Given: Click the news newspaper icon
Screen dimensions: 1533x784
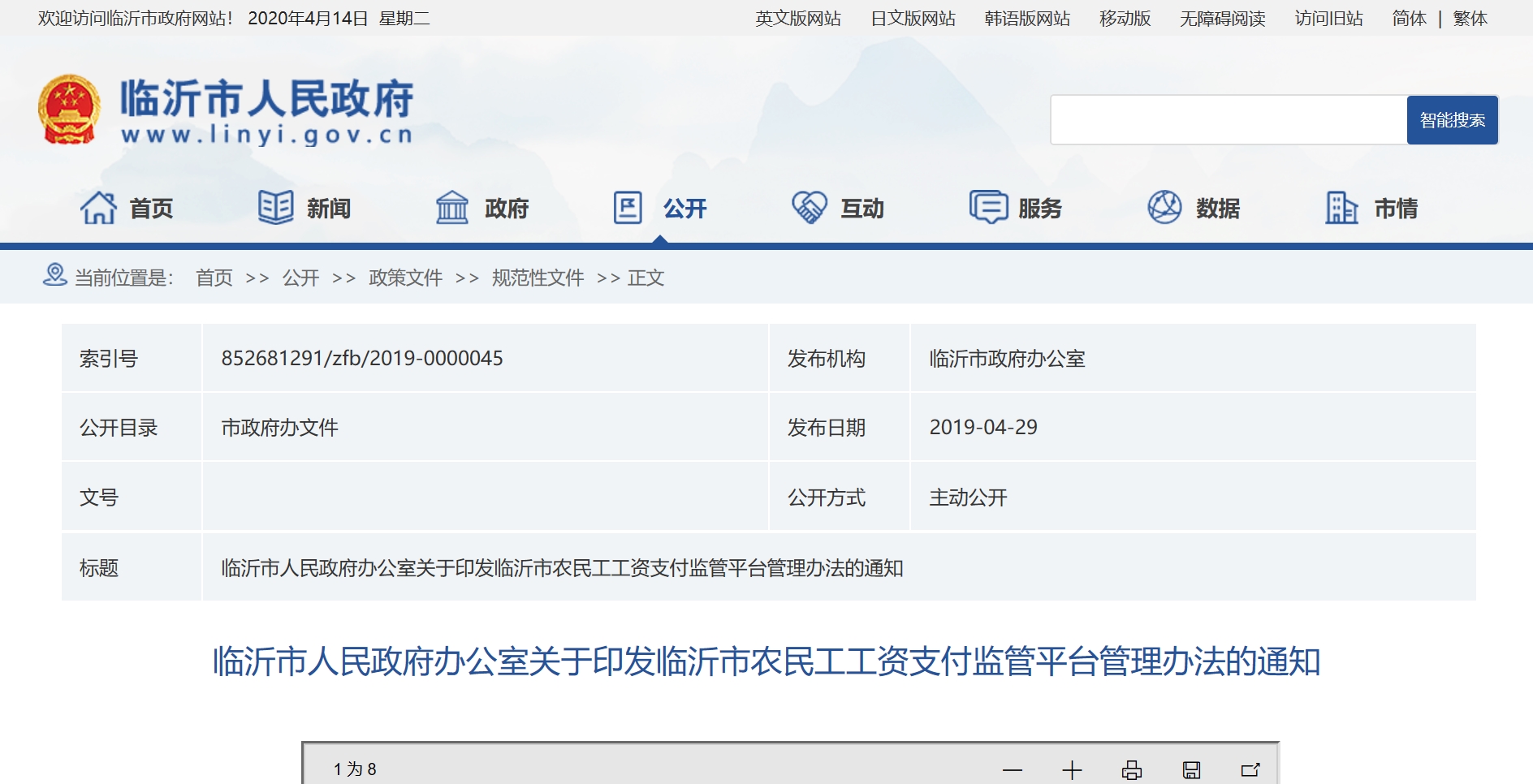Looking at the screenshot, I should pyautogui.click(x=276, y=208).
